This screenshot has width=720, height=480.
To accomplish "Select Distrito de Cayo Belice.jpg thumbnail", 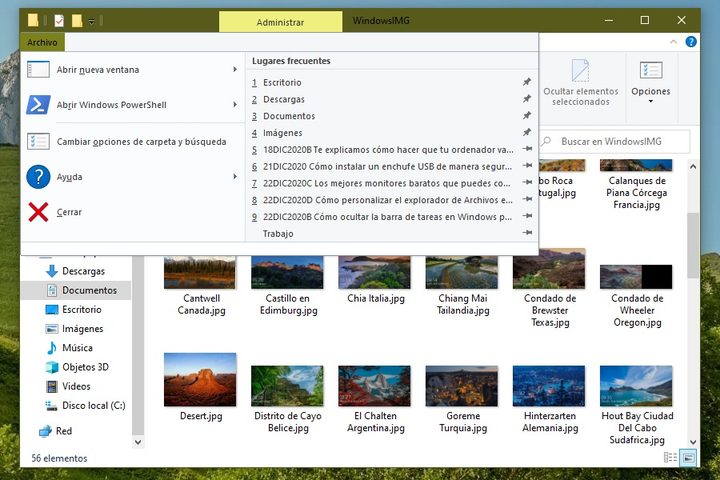I will tap(287, 386).
